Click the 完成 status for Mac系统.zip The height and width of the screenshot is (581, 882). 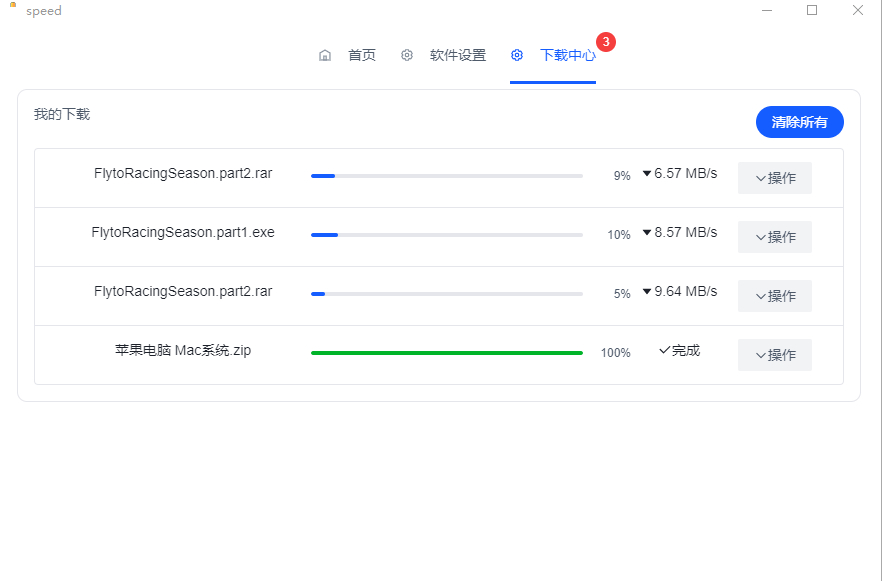coord(682,350)
